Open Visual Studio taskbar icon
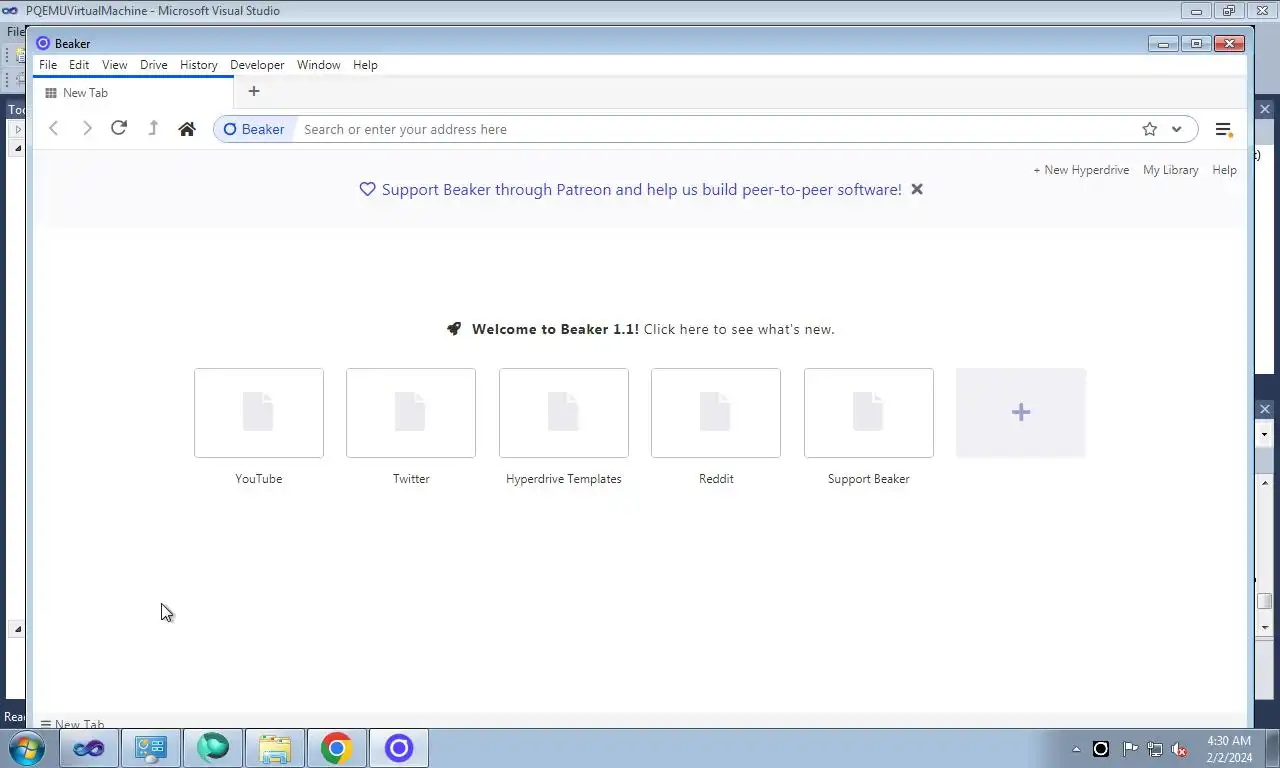This screenshot has height=768, width=1280. pyautogui.click(x=89, y=748)
